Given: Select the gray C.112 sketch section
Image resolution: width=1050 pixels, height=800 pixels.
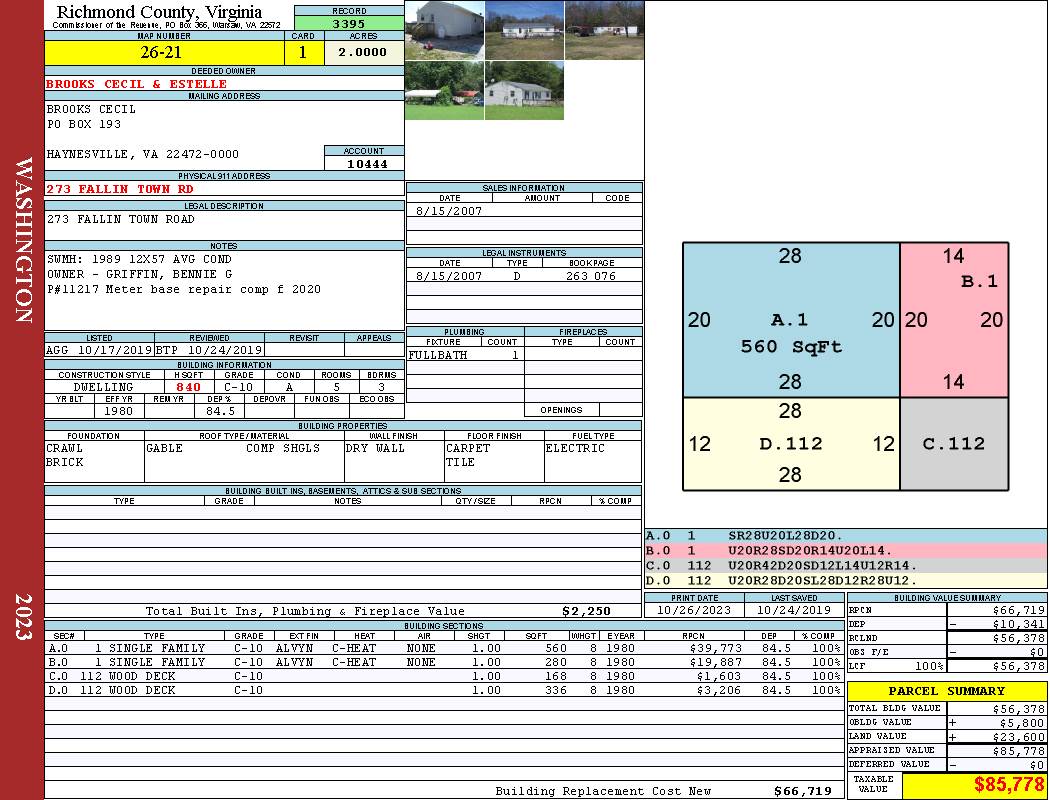Looking at the screenshot, I should point(954,444).
